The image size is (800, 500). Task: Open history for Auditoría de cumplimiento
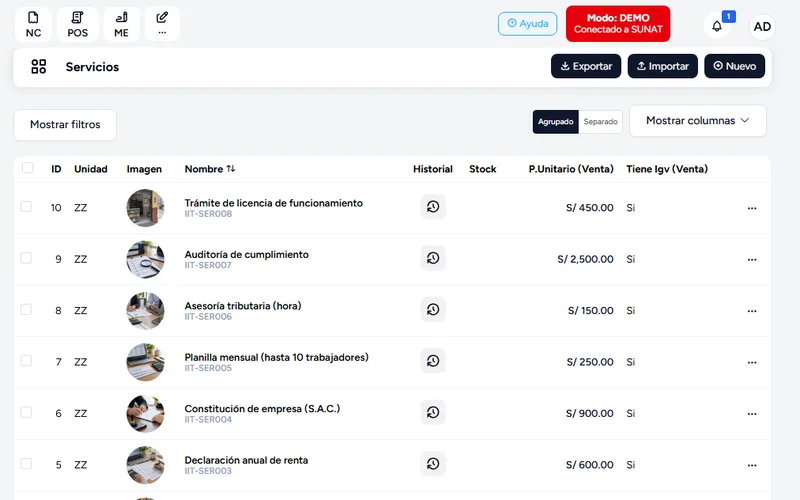point(433,258)
